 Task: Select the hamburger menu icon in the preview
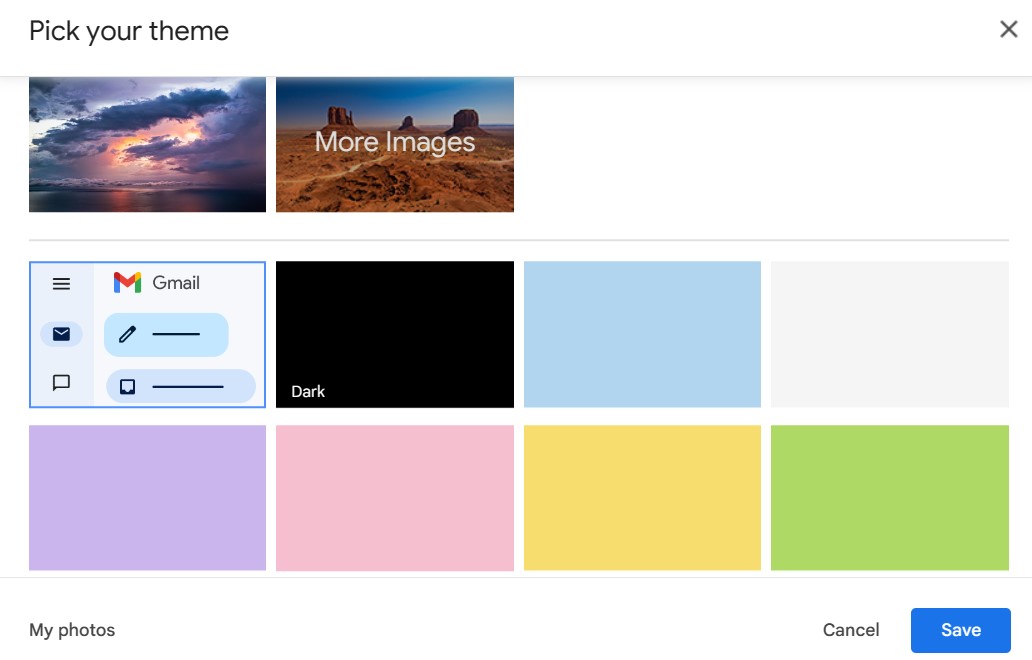point(61,283)
